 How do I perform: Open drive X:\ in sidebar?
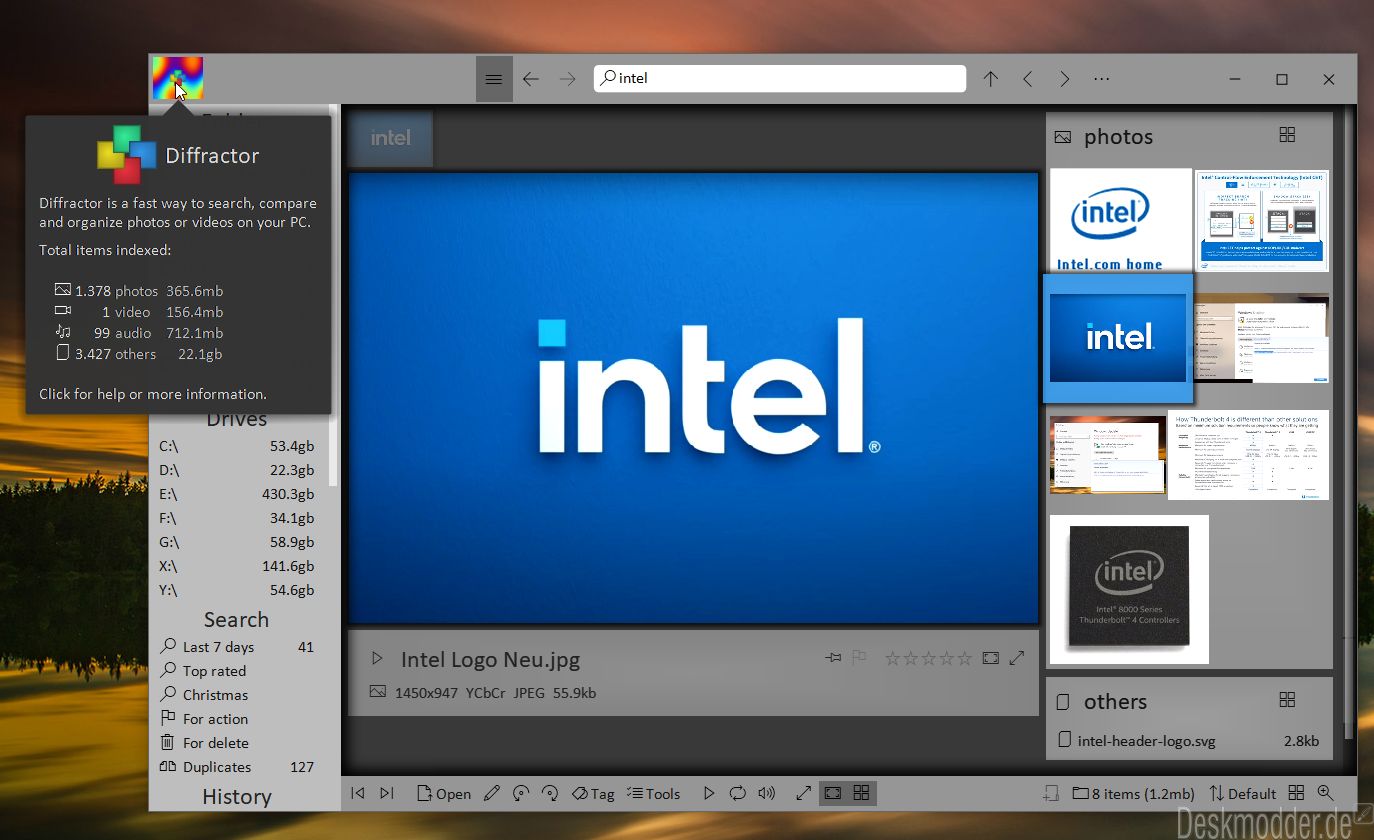coord(237,566)
